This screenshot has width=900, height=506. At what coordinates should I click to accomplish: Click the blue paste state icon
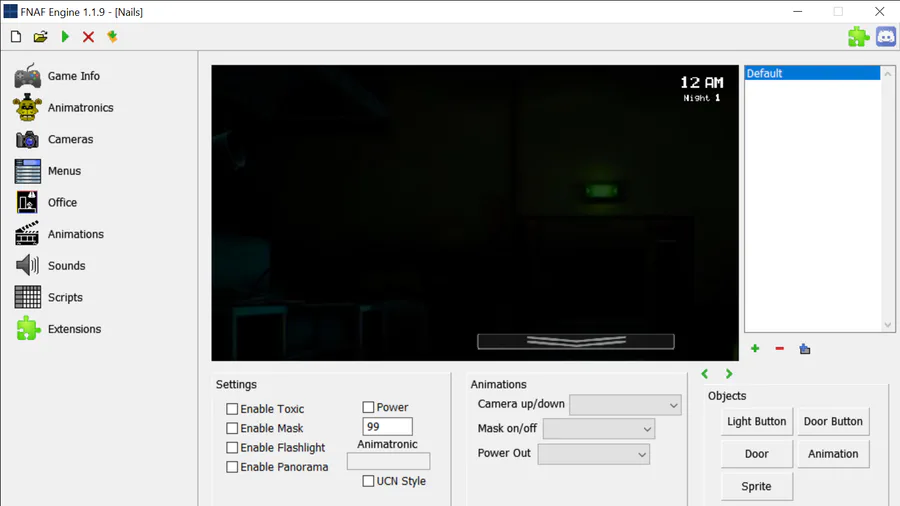(x=805, y=349)
